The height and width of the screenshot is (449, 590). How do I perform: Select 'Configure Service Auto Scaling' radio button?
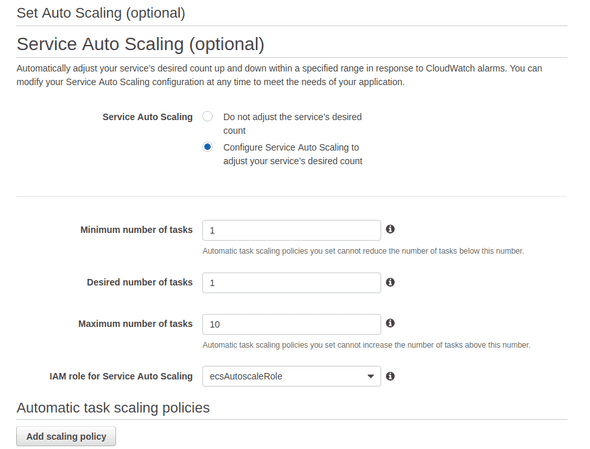point(207,146)
